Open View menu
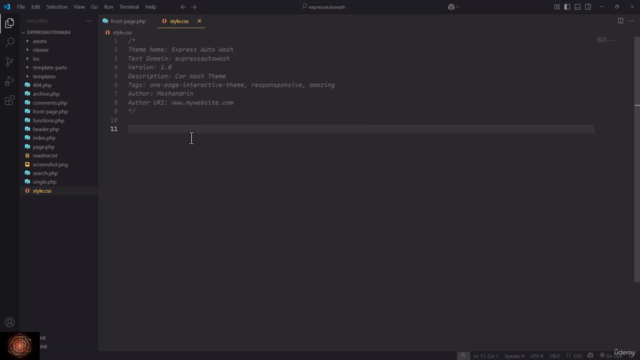 pos(79,7)
